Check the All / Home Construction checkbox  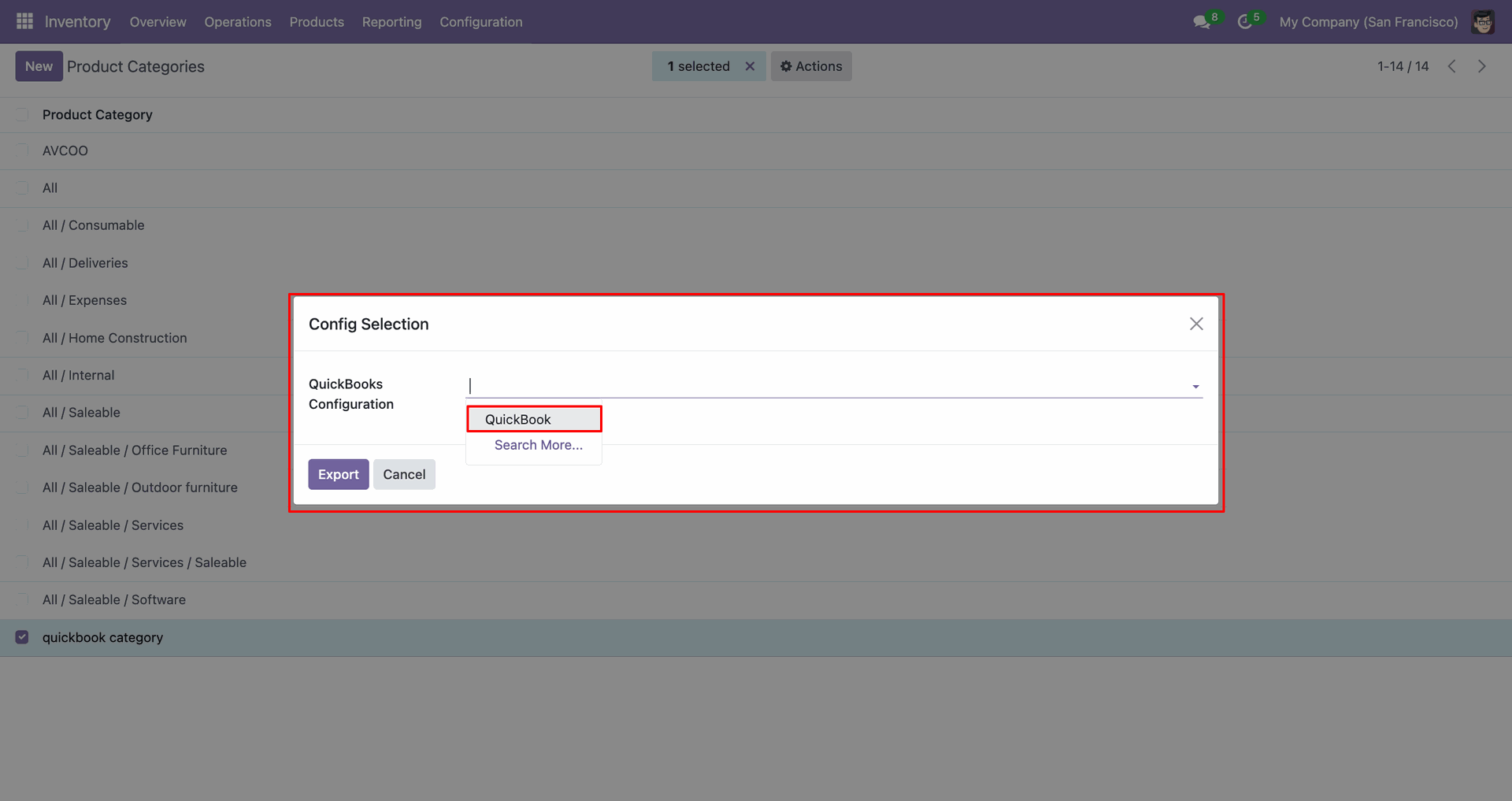pos(22,338)
